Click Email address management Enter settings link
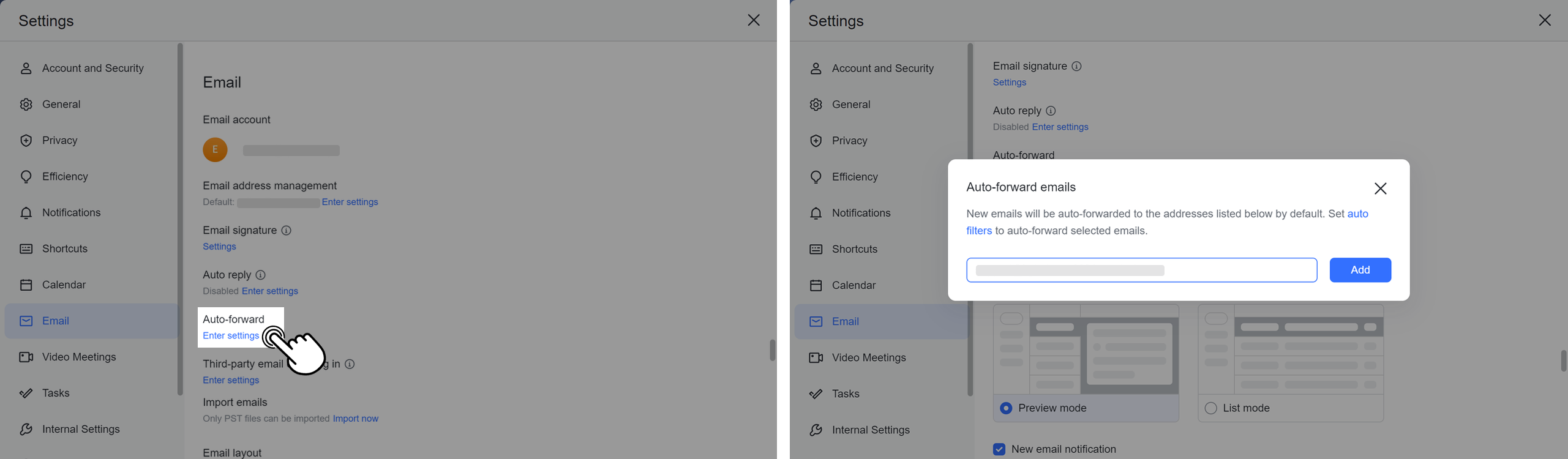Screen dimensions: 1568x459 tap(350, 202)
